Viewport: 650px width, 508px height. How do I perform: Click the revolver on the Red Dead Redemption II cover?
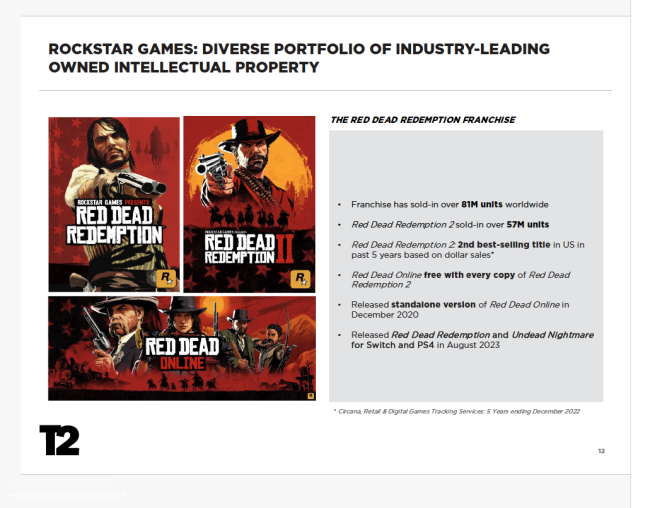click(212, 169)
